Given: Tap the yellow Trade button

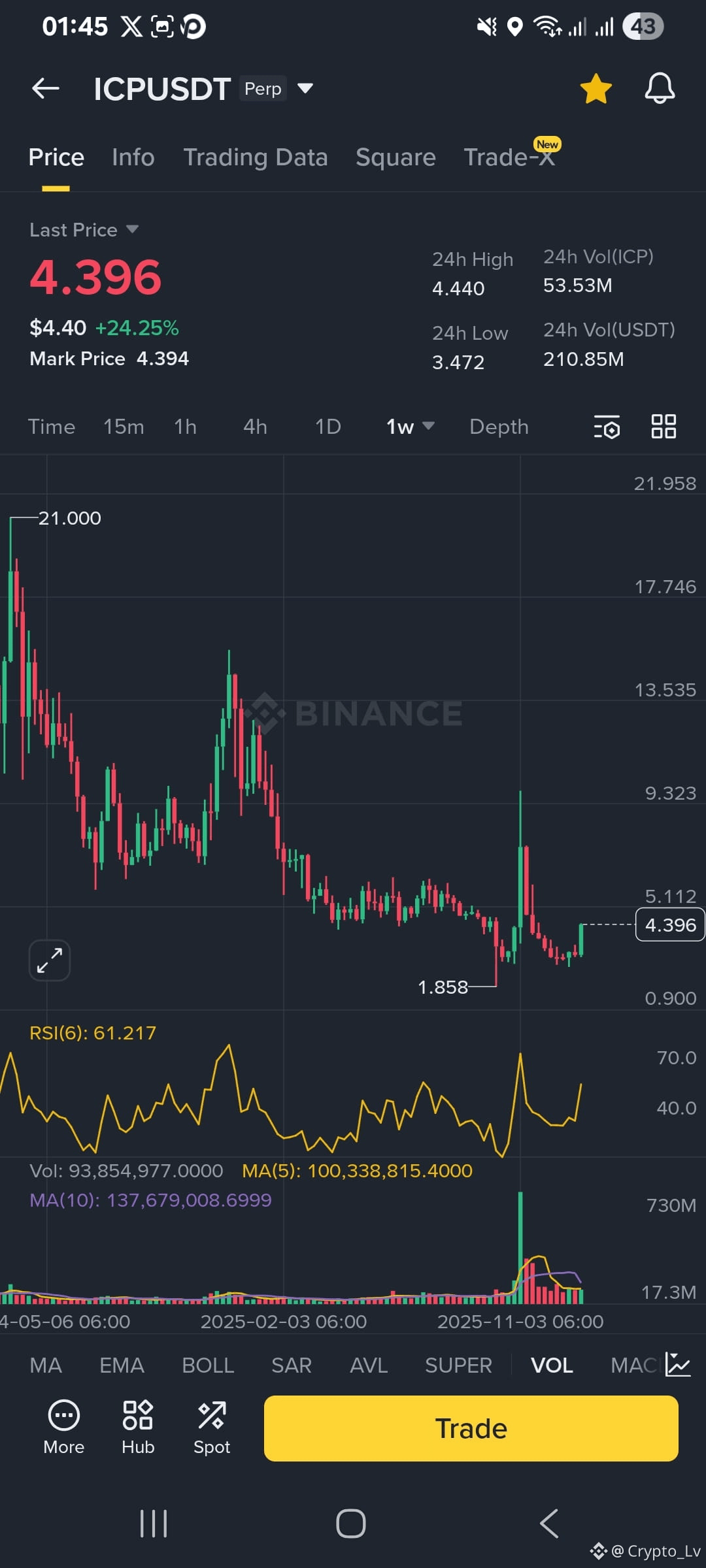Looking at the screenshot, I should [471, 1429].
